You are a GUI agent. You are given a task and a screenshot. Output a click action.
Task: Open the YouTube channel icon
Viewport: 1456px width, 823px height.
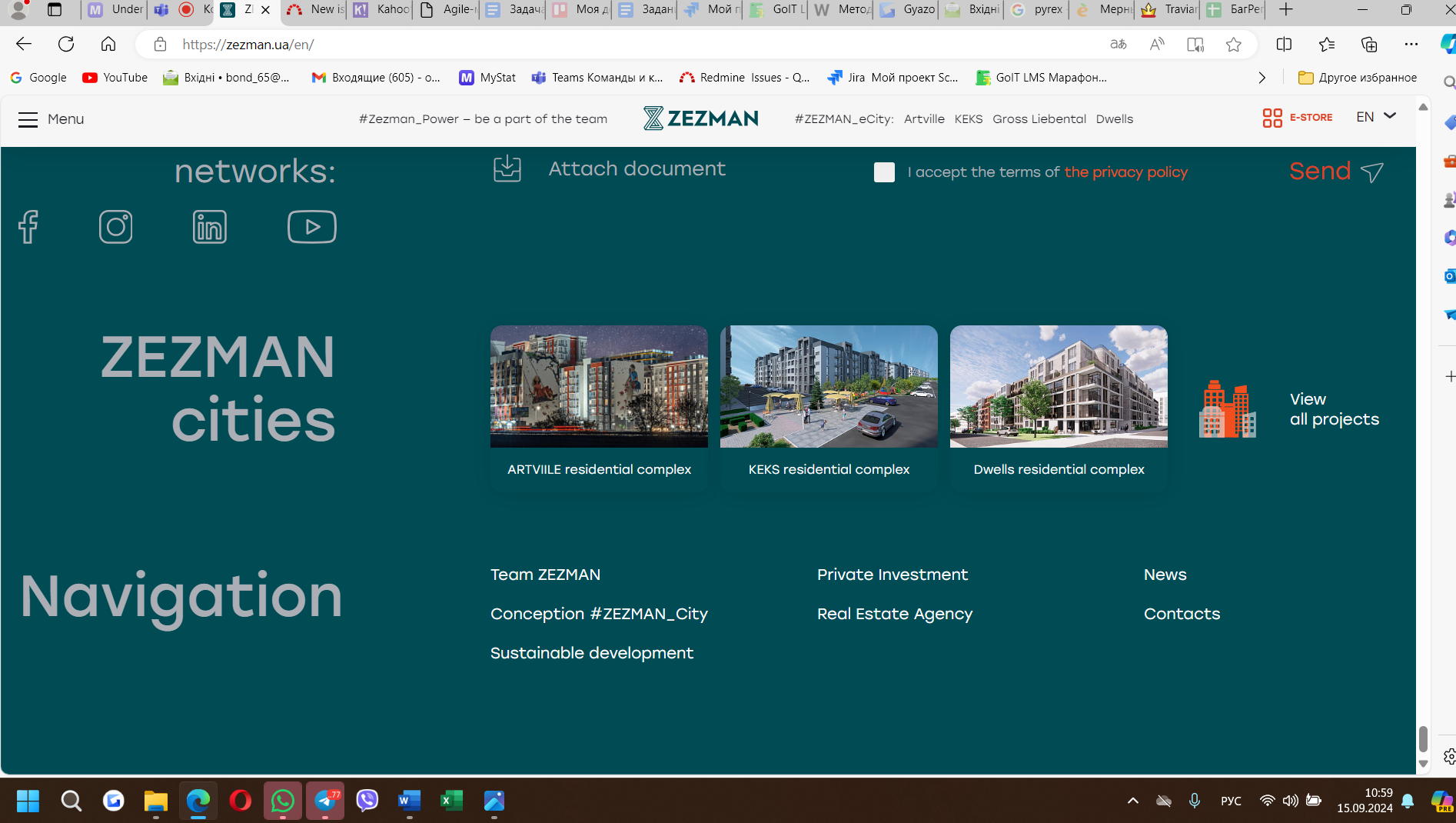[x=311, y=227]
